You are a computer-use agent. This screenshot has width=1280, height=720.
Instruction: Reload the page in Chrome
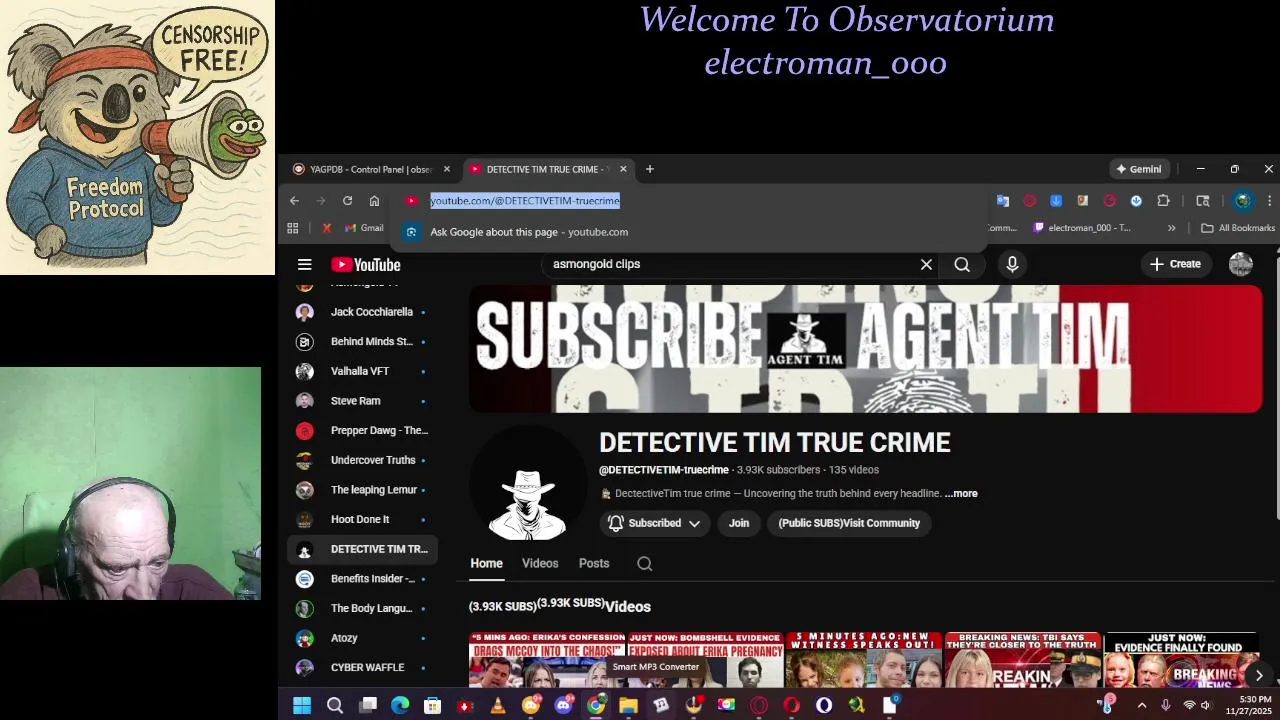coord(347,201)
